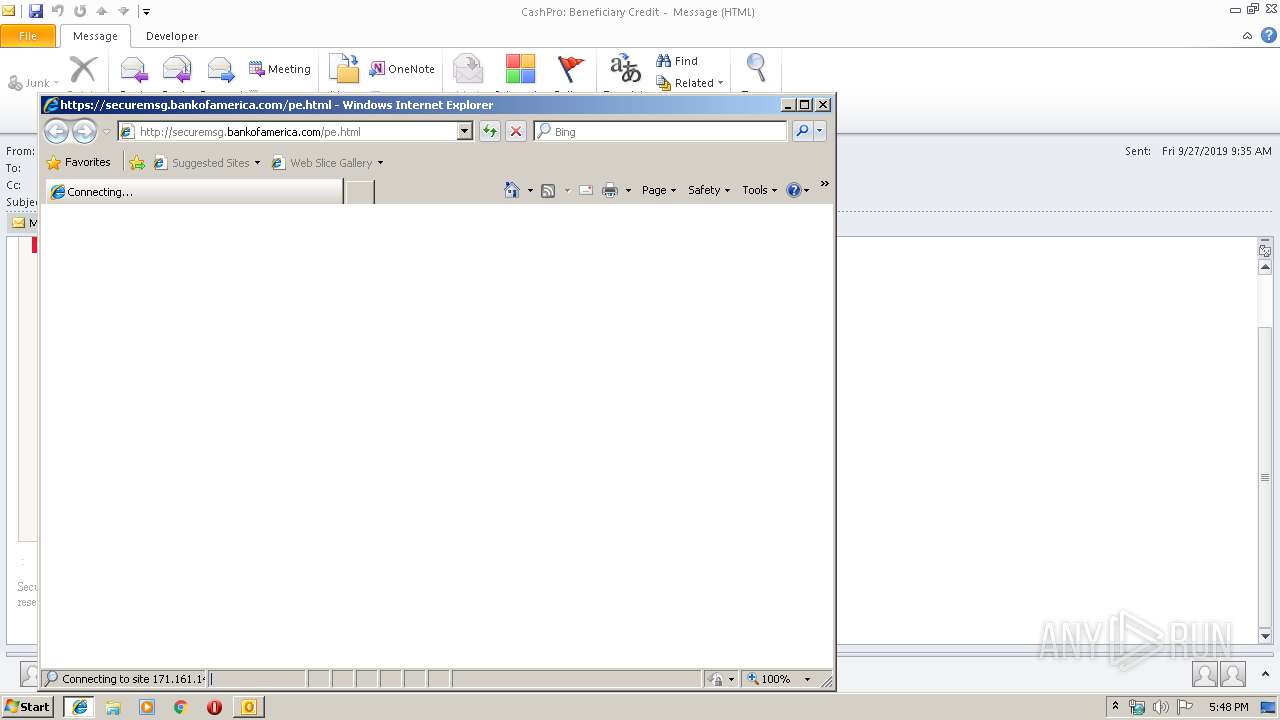Stop loading the page in IE
The image size is (1280, 720).
pyautogui.click(x=516, y=131)
